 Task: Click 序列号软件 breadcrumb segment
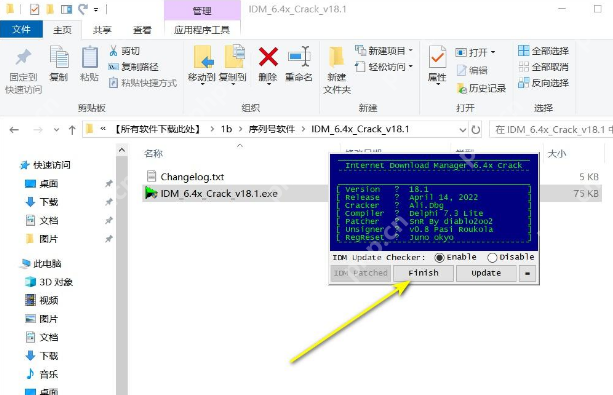coord(271,129)
